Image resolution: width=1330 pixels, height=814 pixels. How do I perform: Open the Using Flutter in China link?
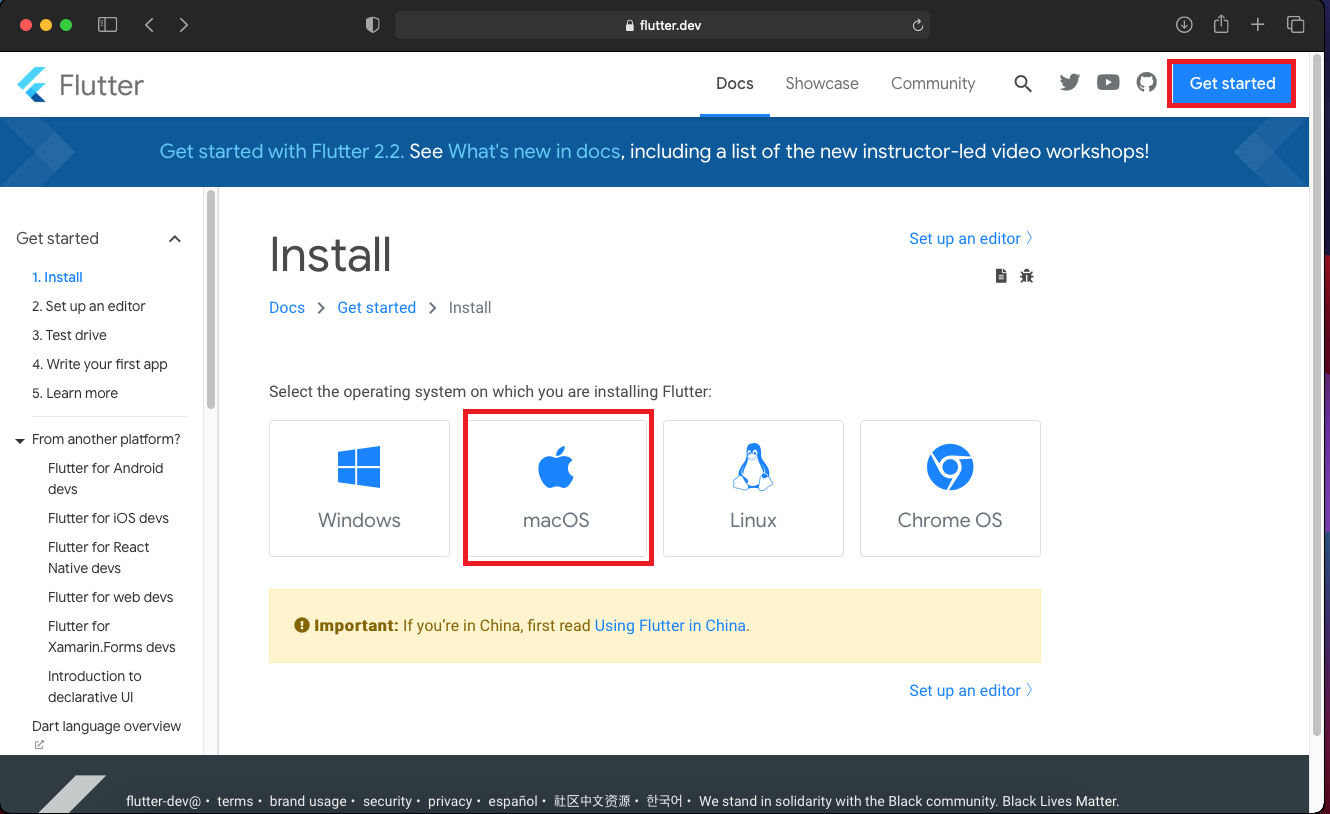click(x=670, y=626)
